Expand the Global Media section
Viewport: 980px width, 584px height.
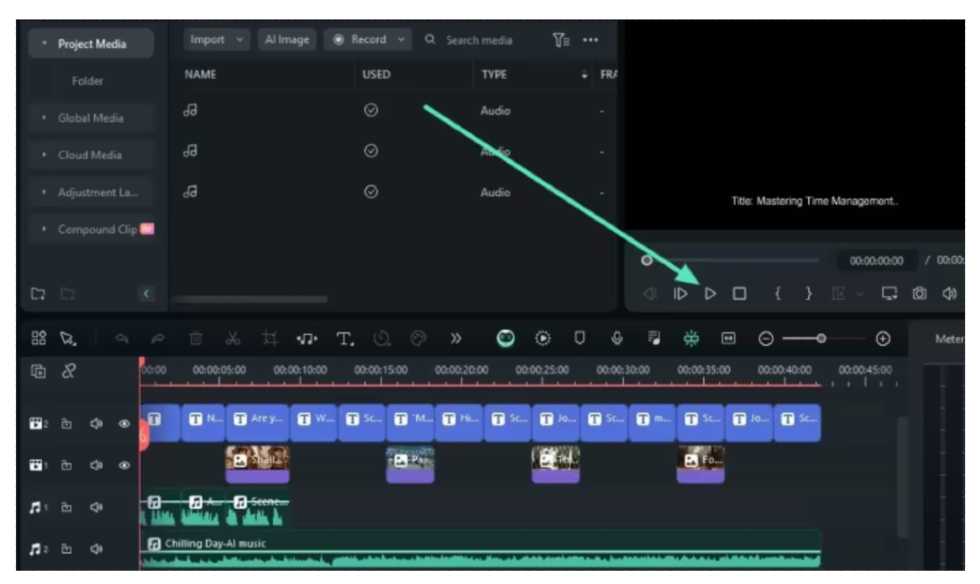point(91,118)
